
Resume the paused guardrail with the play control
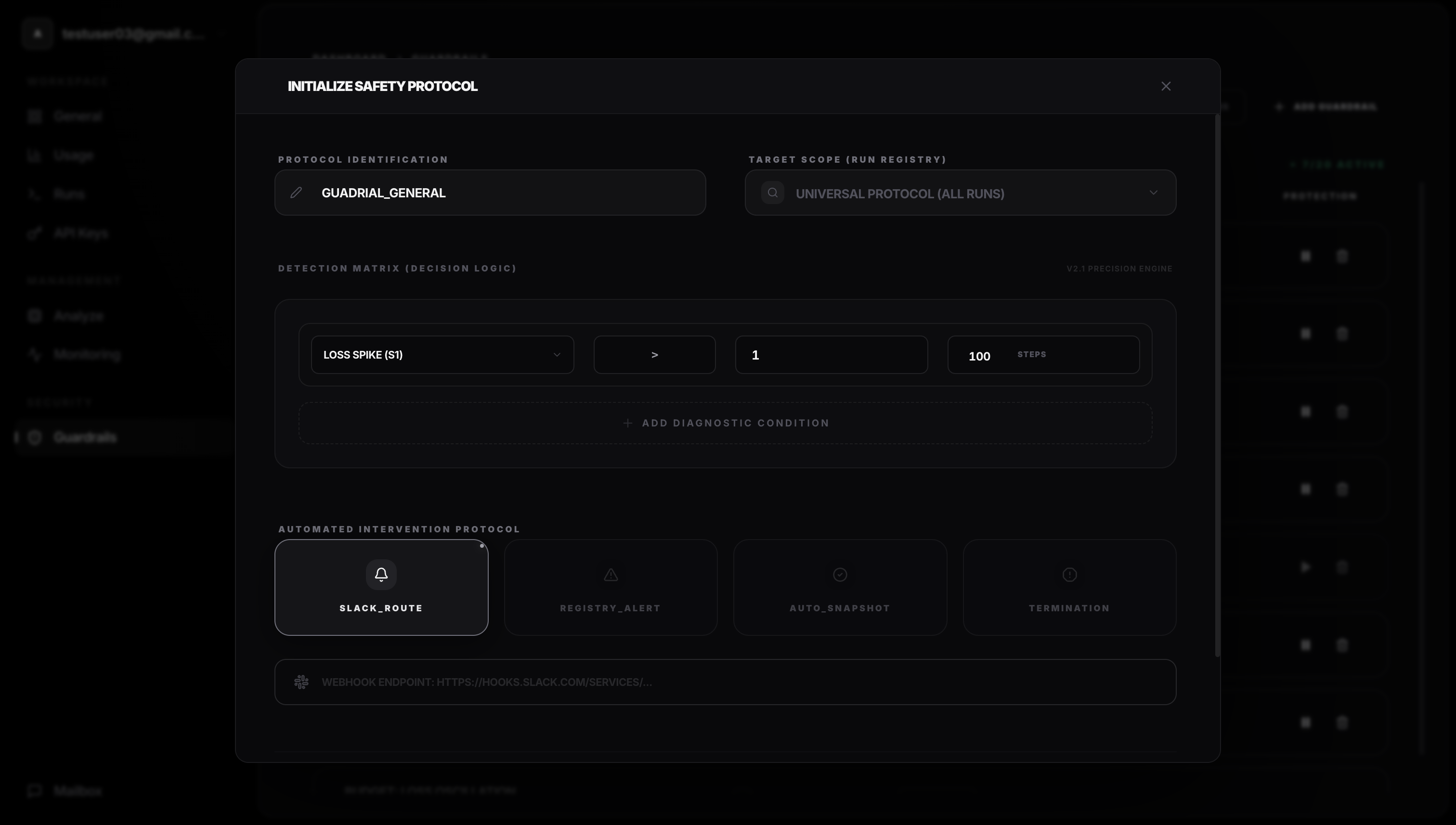(1306, 567)
